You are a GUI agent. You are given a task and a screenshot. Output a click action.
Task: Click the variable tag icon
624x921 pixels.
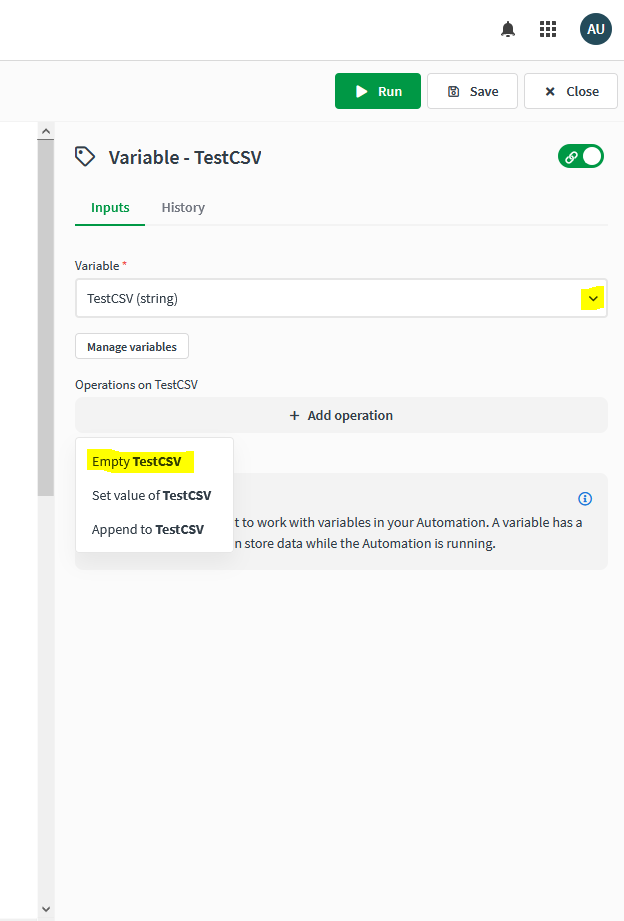[x=86, y=157]
